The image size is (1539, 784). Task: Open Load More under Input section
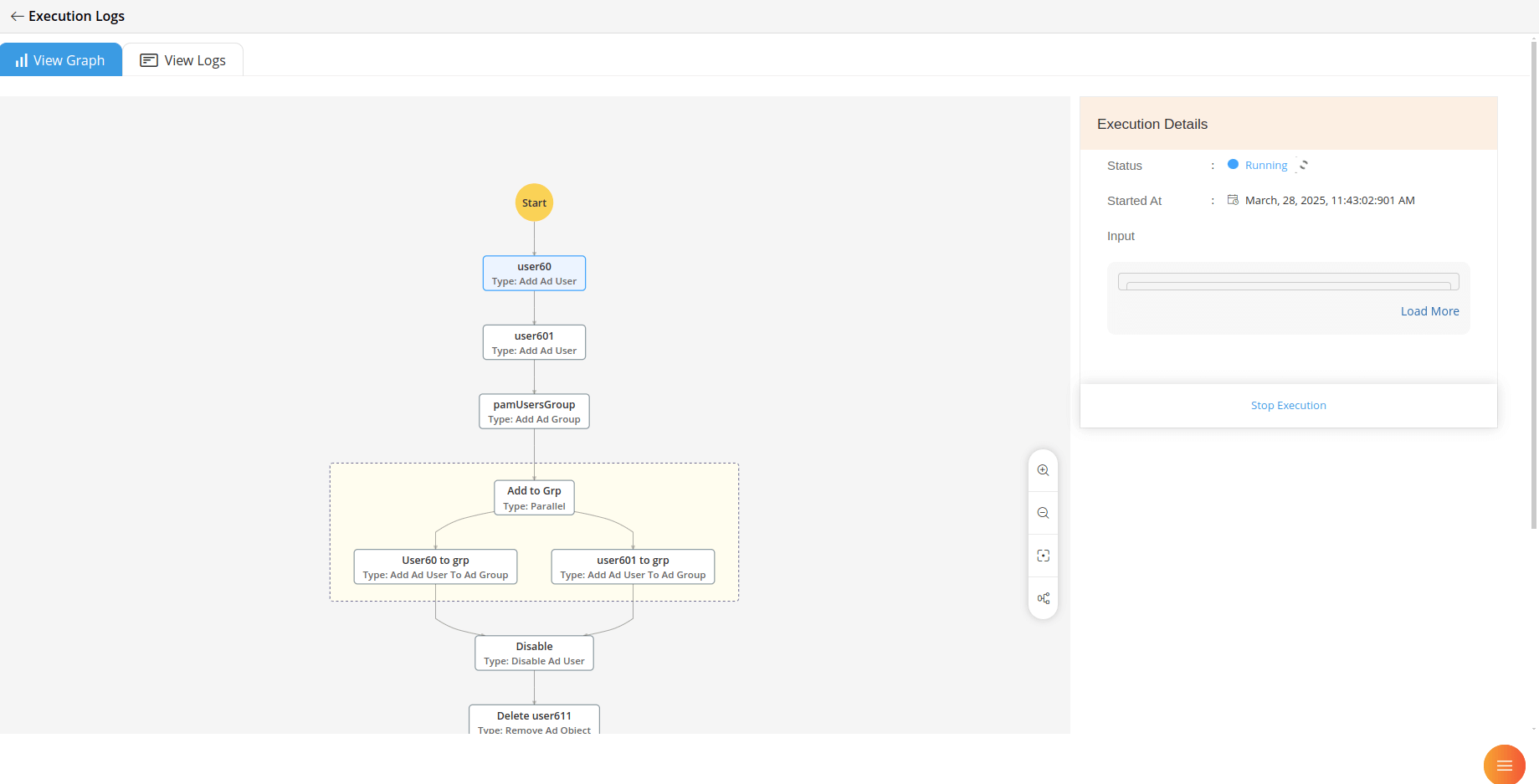[1429, 310]
